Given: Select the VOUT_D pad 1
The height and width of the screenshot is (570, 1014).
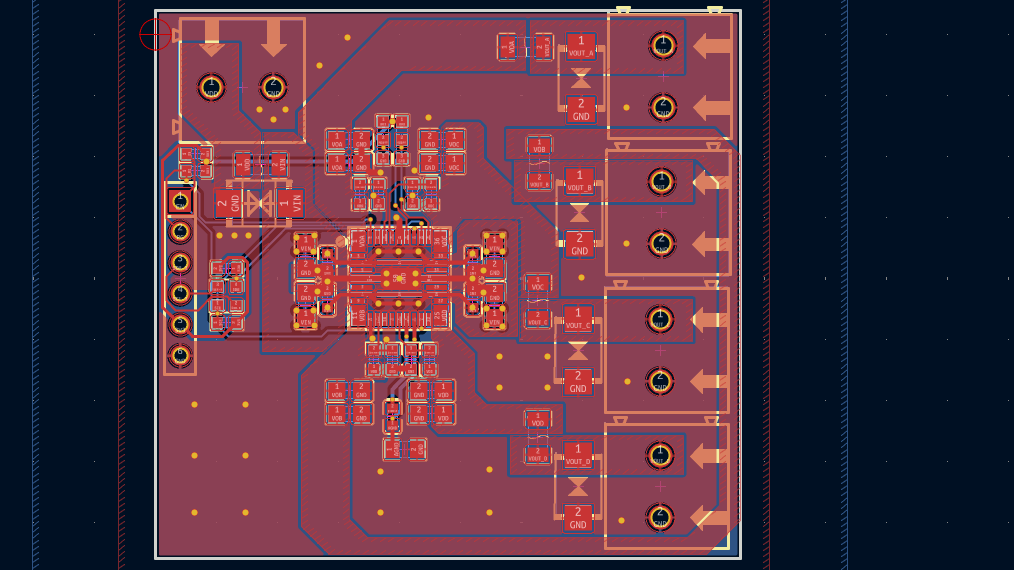Looking at the screenshot, I should click(578, 454).
